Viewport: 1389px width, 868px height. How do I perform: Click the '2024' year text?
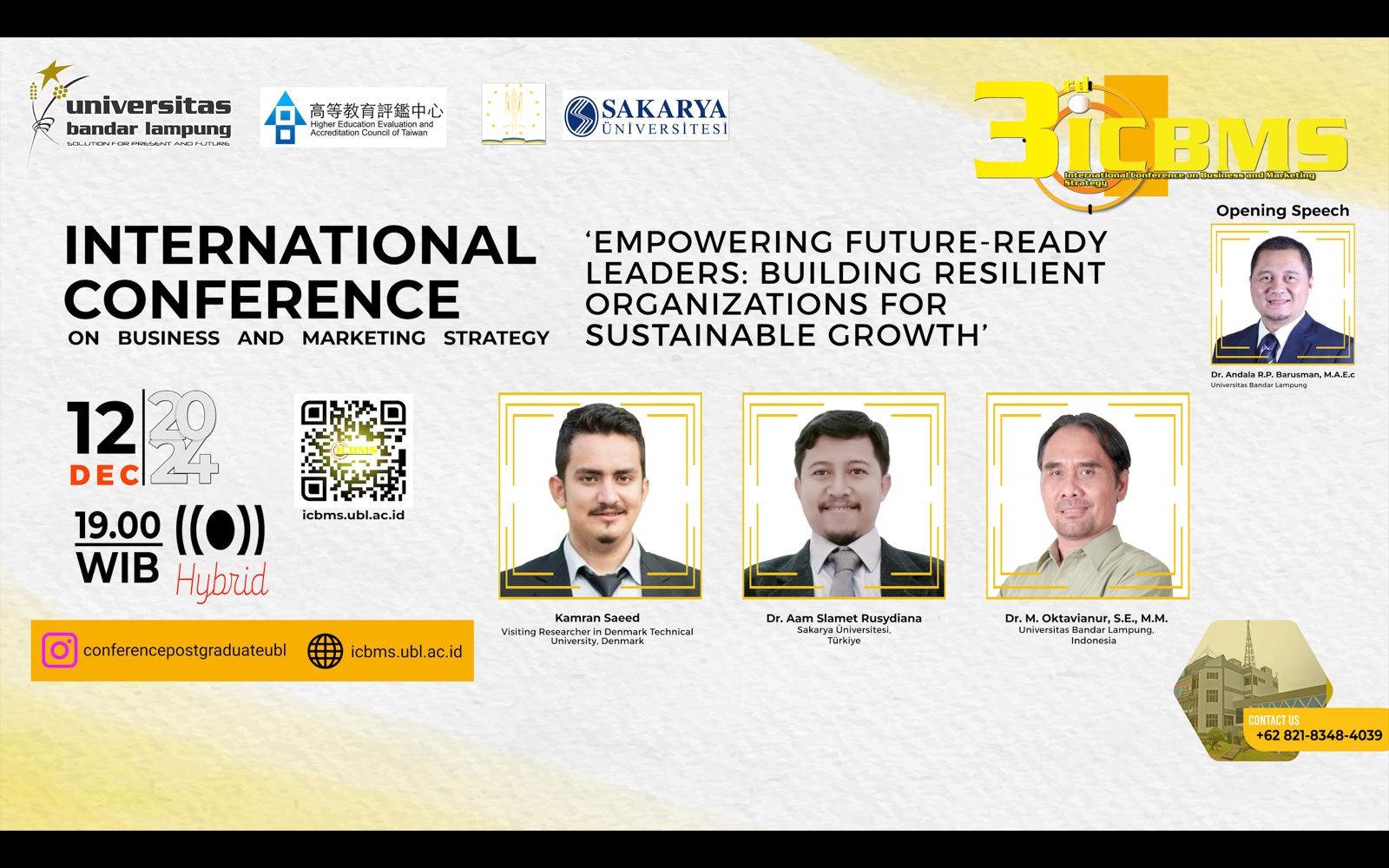182,438
